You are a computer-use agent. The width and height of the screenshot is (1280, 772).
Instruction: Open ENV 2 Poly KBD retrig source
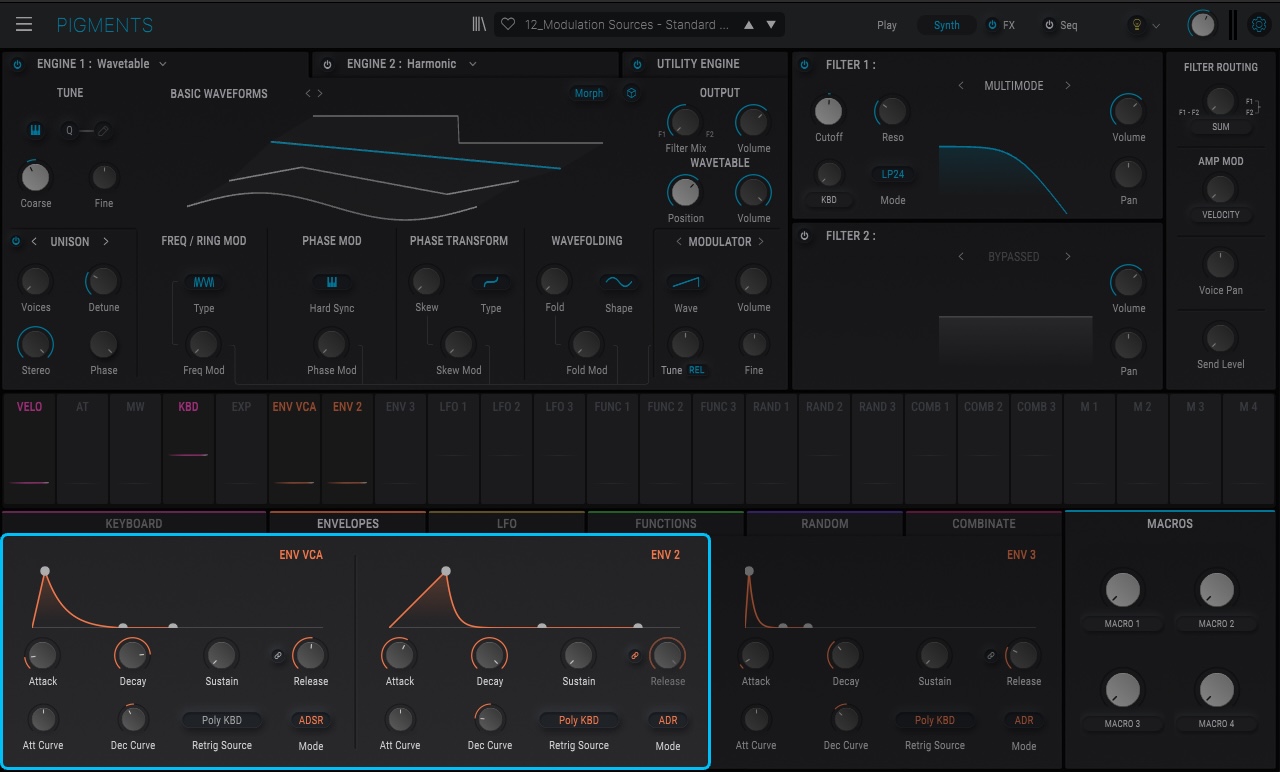(x=579, y=720)
